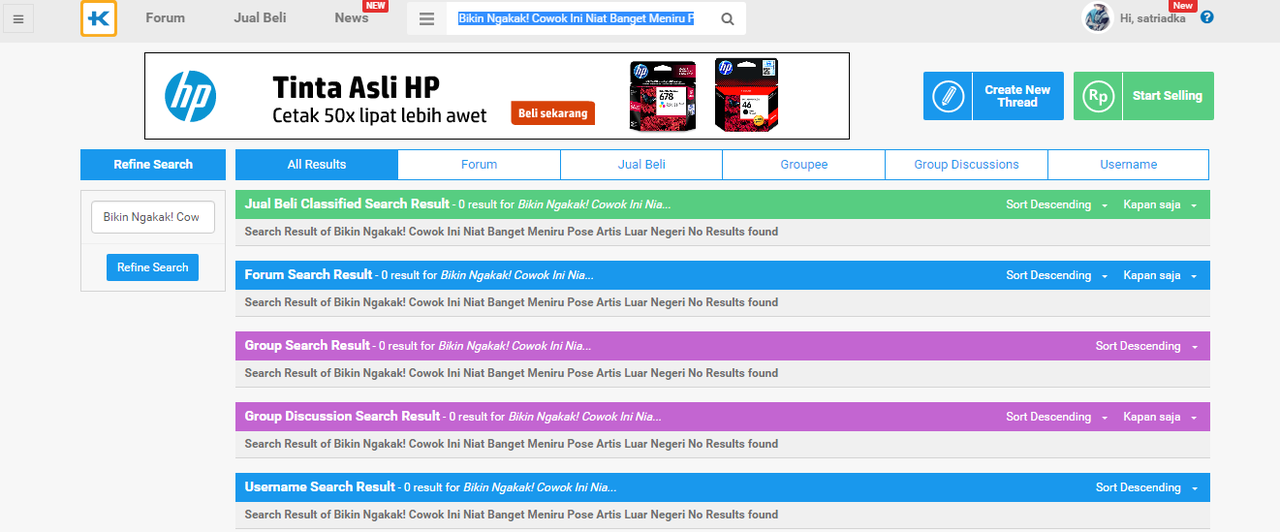Open Sort Descending in Group Search Result
The width and height of the screenshot is (1280, 532).
pyautogui.click(x=1146, y=346)
